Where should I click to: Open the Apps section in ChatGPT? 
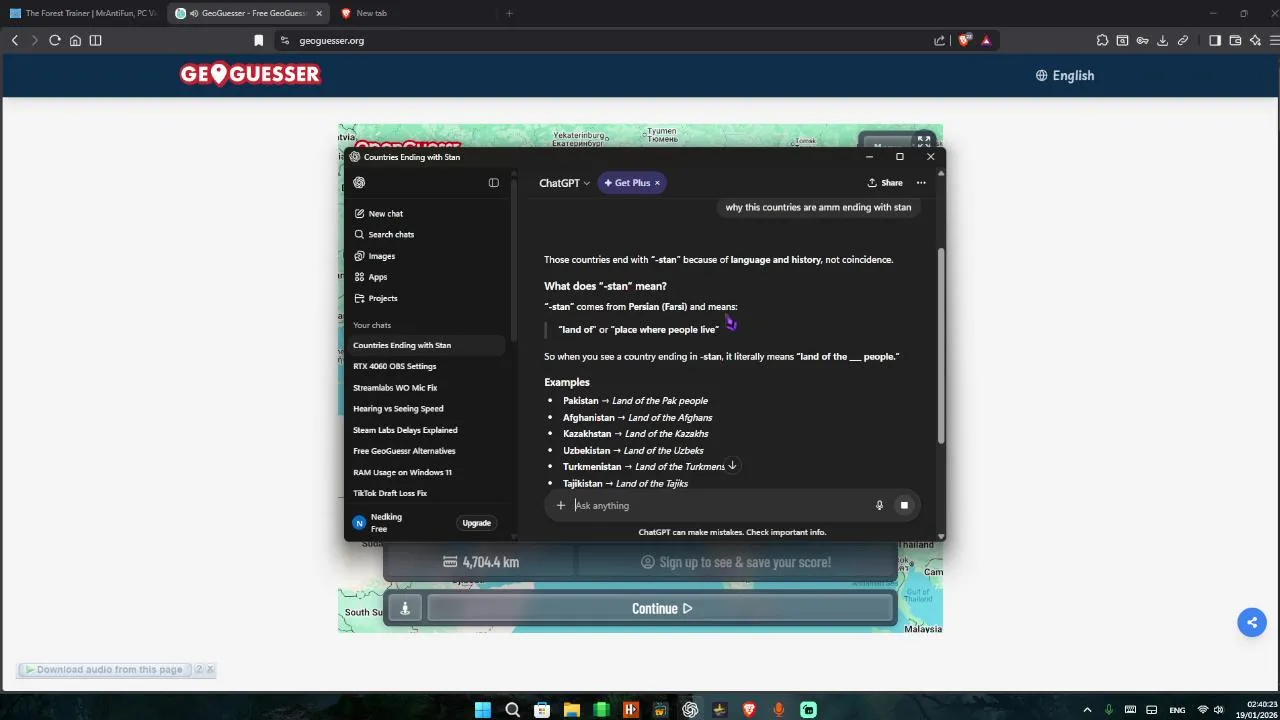coord(427,277)
